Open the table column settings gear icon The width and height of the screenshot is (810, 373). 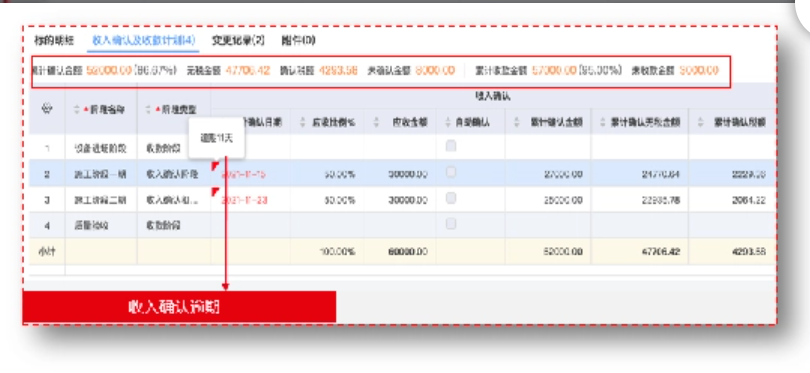46,109
